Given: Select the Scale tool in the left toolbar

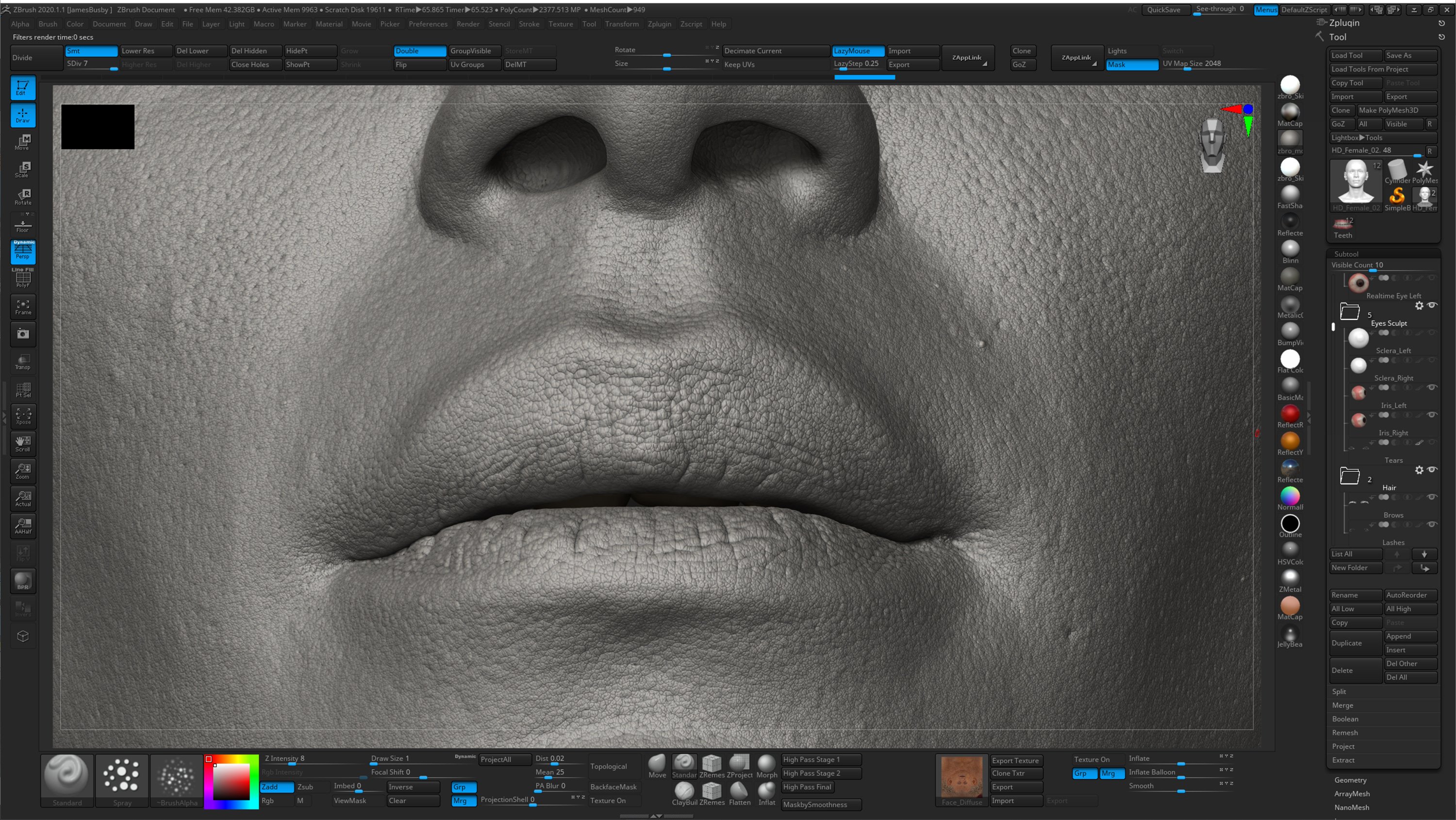Looking at the screenshot, I should (23, 169).
